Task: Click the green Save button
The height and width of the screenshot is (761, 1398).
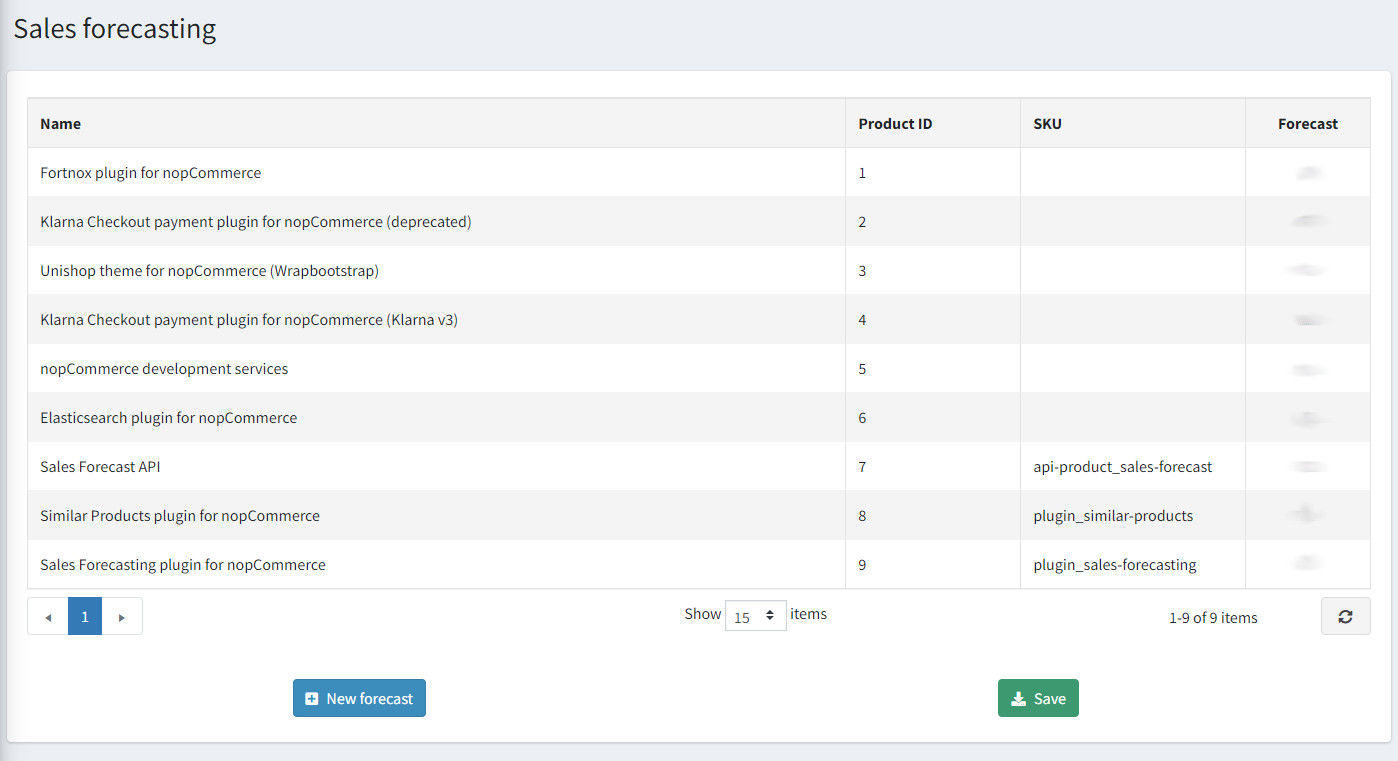Action: click(x=1038, y=698)
